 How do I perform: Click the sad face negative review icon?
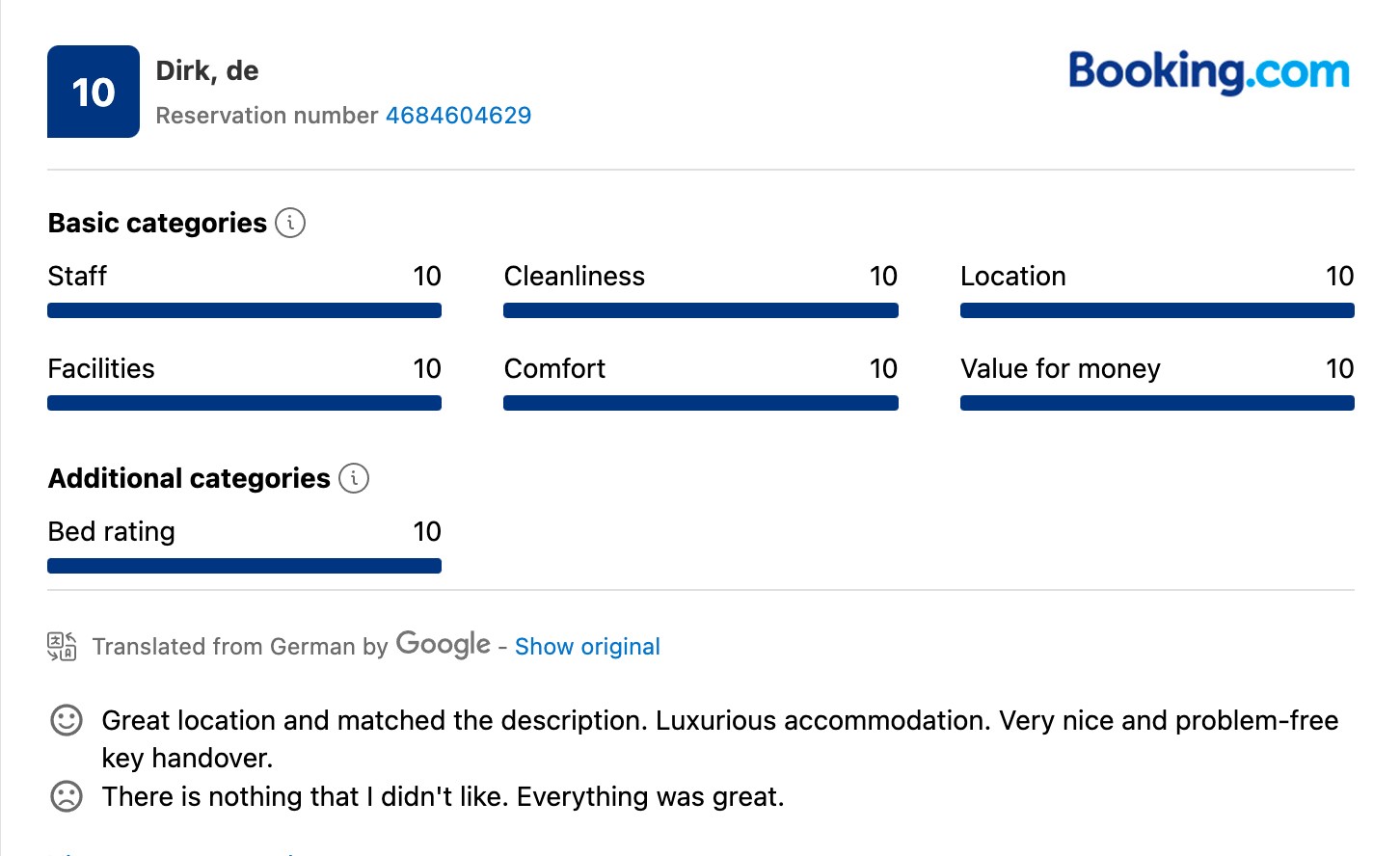pos(67,796)
